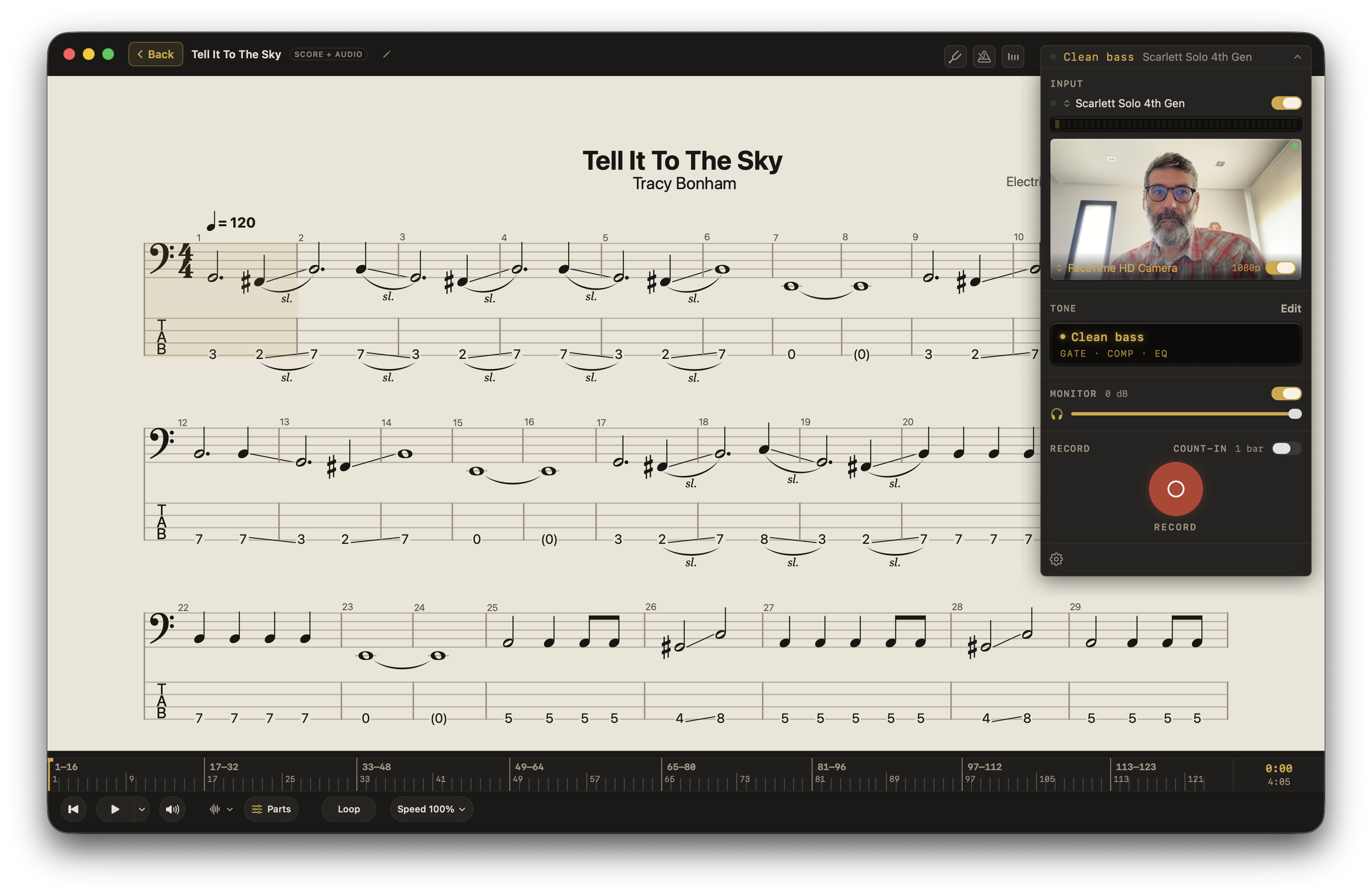The height and width of the screenshot is (896, 1372).
Task: Select the Clean bass tone preset
Action: click(x=1176, y=344)
